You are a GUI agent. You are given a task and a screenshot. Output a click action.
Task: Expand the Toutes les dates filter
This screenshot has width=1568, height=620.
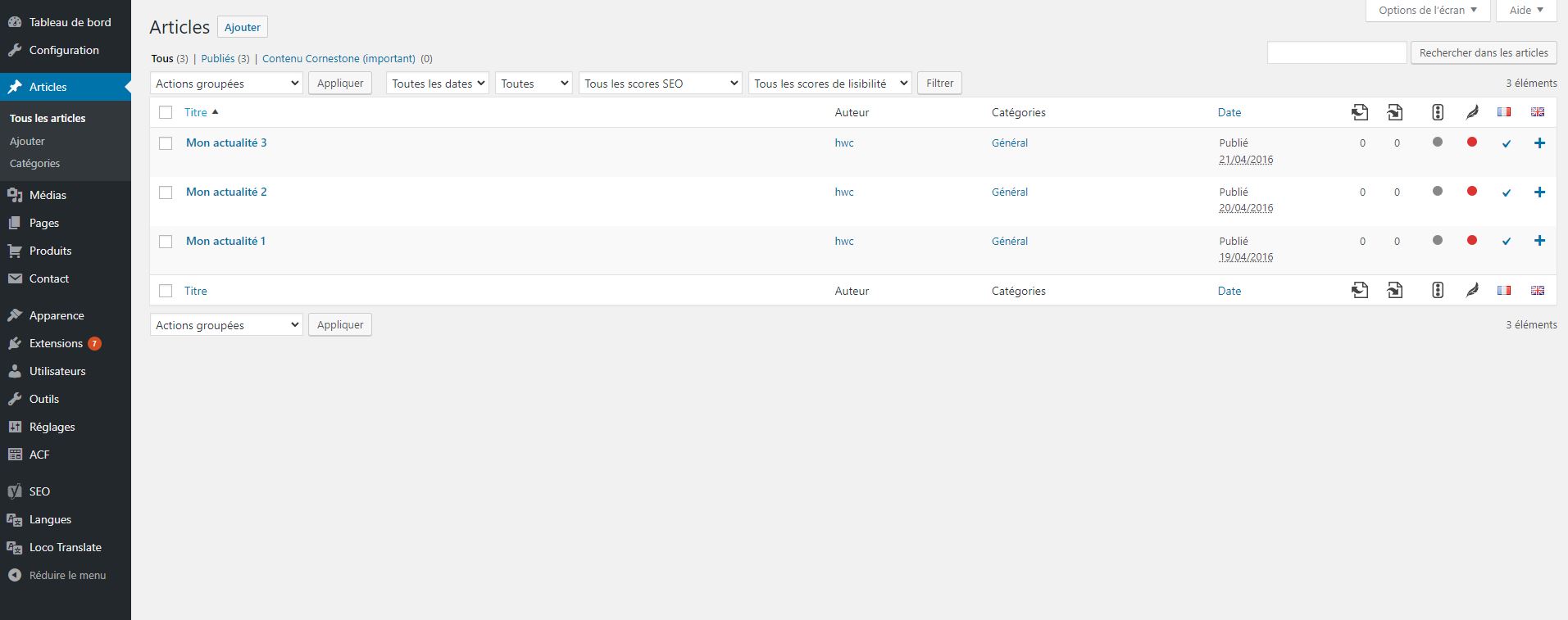pyautogui.click(x=438, y=84)
